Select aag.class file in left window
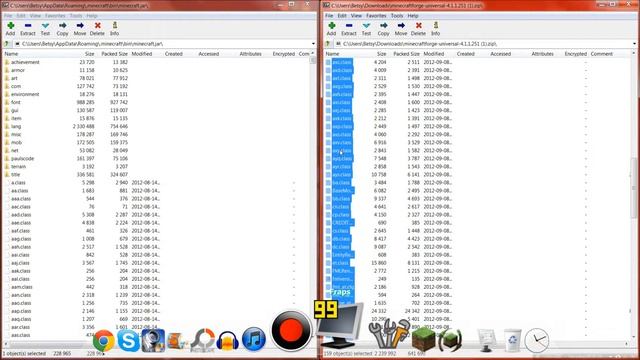Viewport: 640px width, 360px height. pos(21,239)
